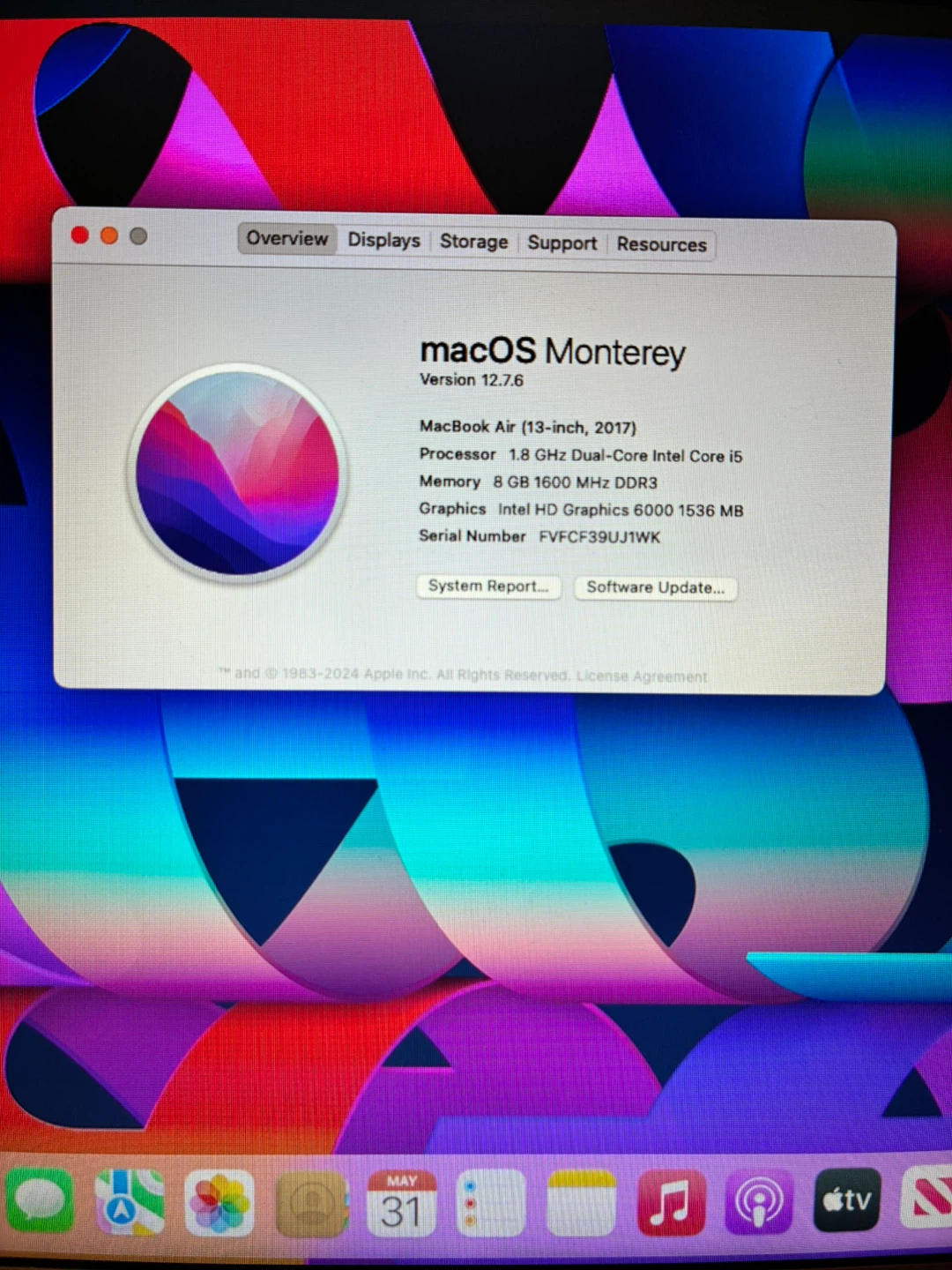Click 1.8 GHz Dual-Core Intel Core i5
Viewport: 952px width, 1270px height.
coord(626,456)
